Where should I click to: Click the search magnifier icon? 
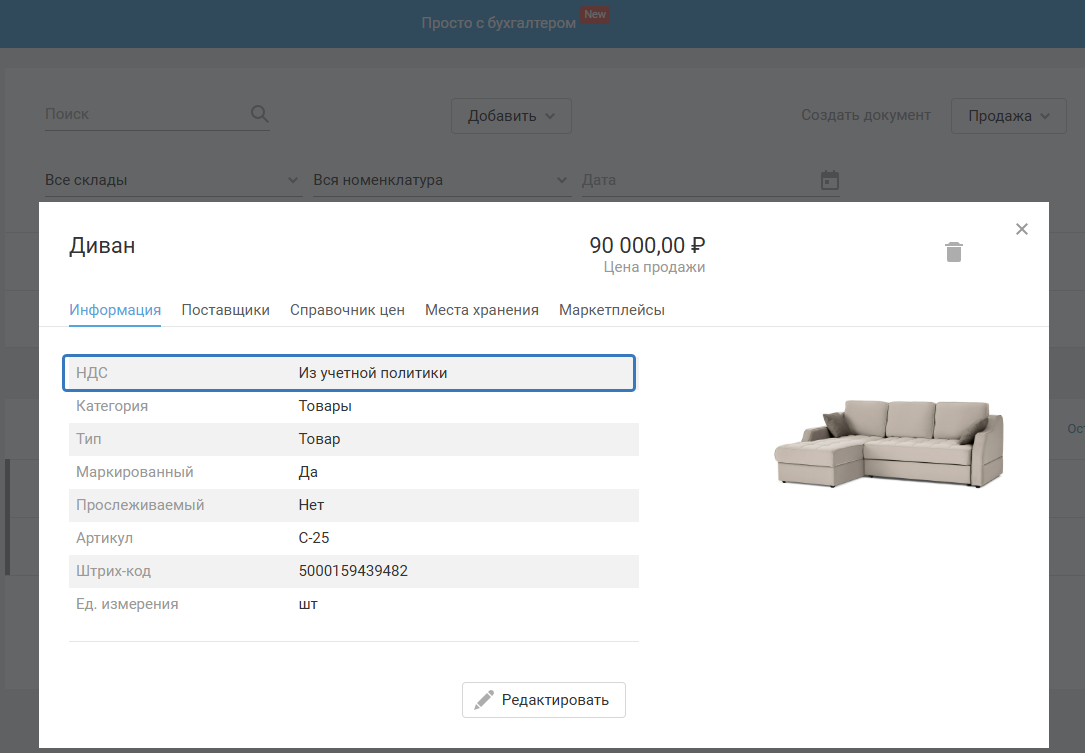point(259,114)
